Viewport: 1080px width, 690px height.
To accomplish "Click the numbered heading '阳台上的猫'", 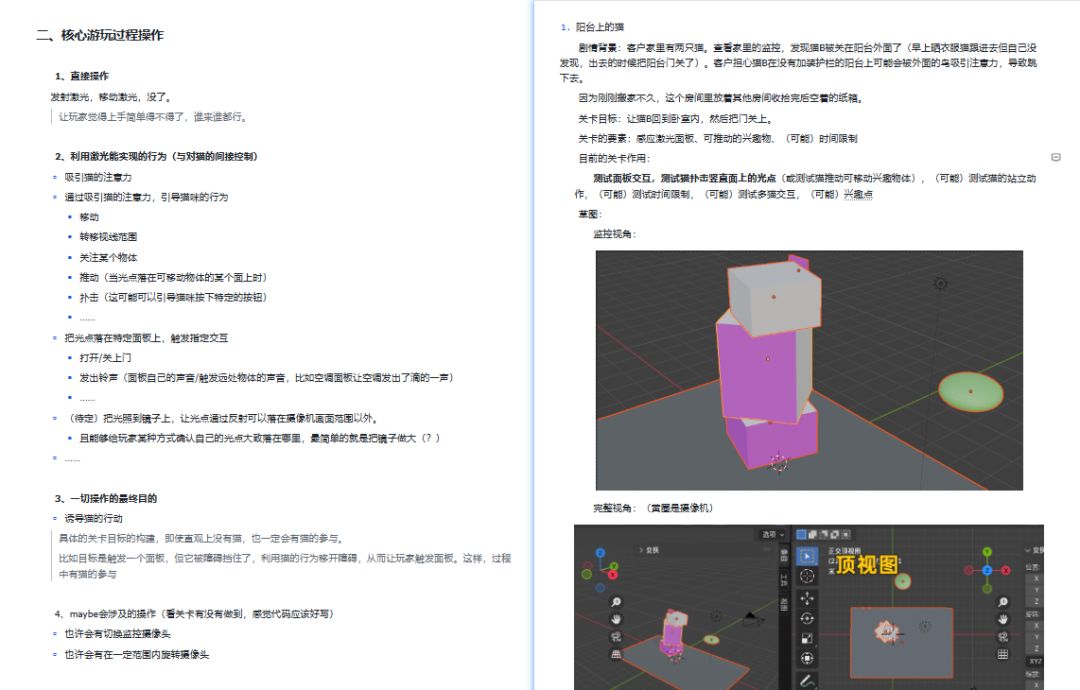I will click(x=600, y=27).
